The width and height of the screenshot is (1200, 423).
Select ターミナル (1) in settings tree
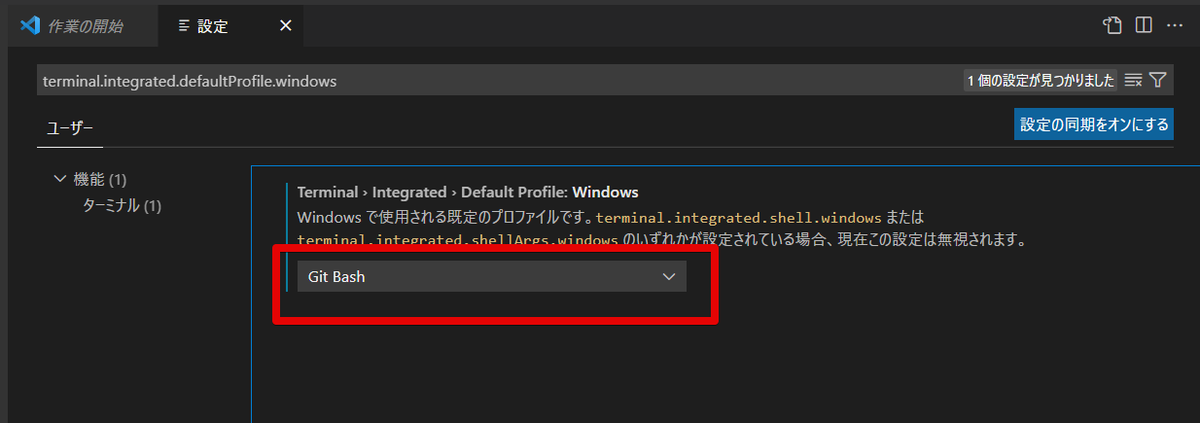(121, 205)
